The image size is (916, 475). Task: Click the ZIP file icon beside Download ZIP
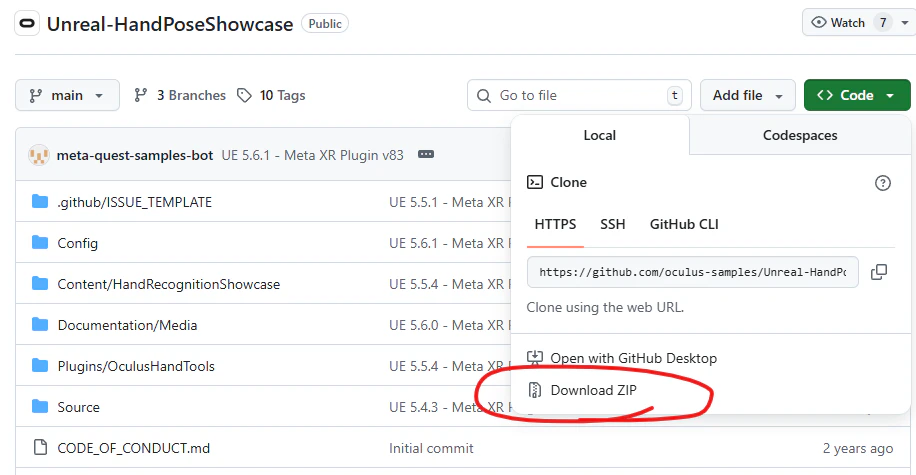point(535,390)
